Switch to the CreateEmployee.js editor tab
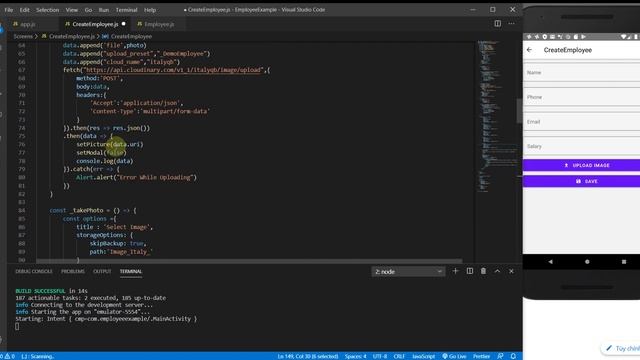Viewport: 640px width, 360px height. (x=95, y=24)
